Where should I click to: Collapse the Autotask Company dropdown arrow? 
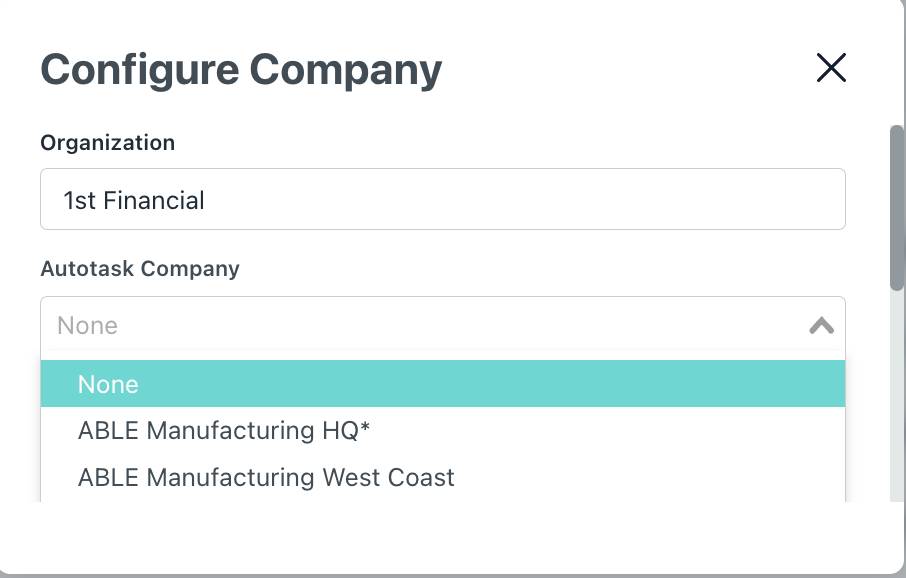coord(821,325)
